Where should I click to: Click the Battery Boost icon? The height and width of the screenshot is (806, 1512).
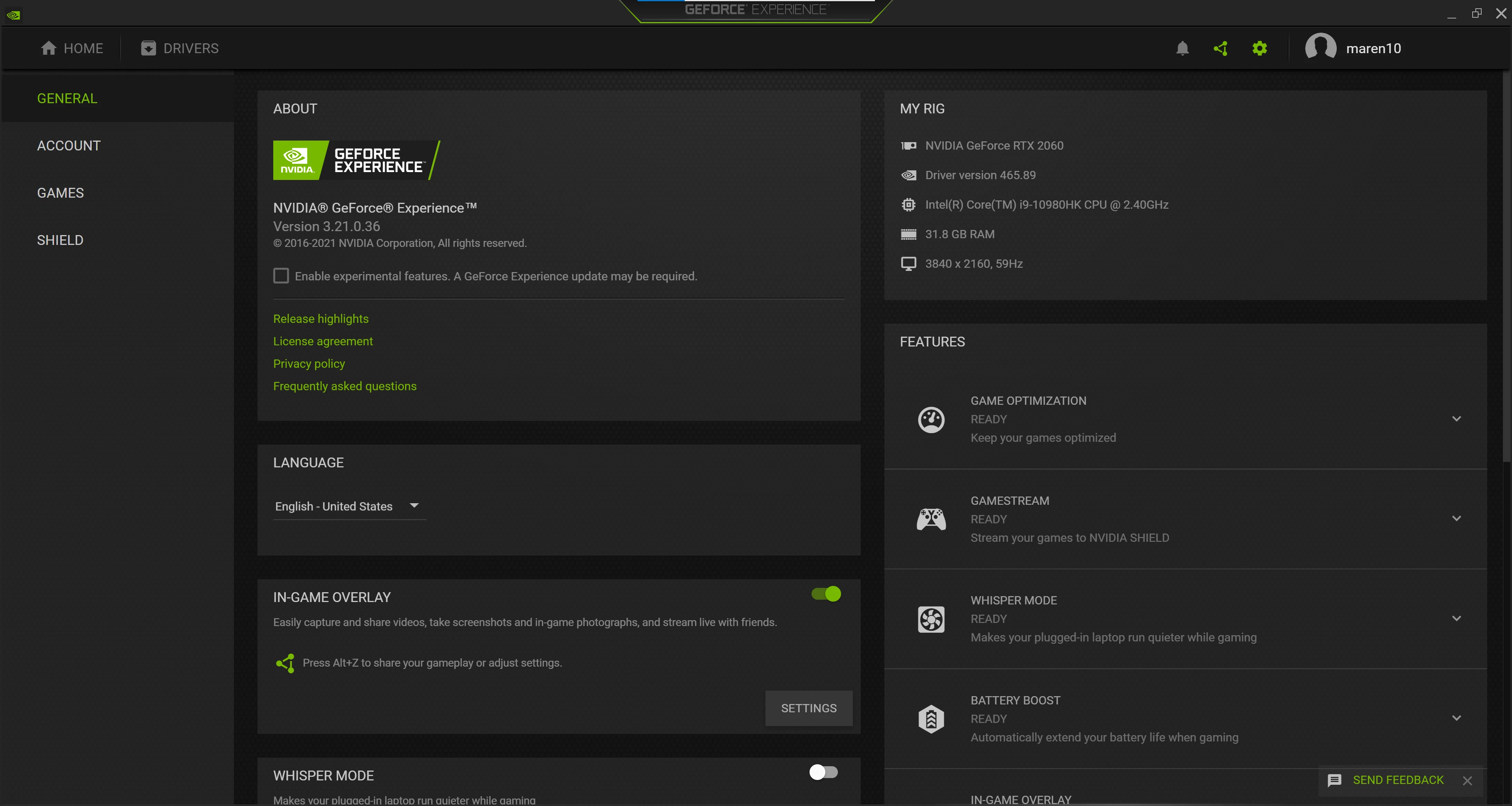pyautogui.click(x=931, y=719)
